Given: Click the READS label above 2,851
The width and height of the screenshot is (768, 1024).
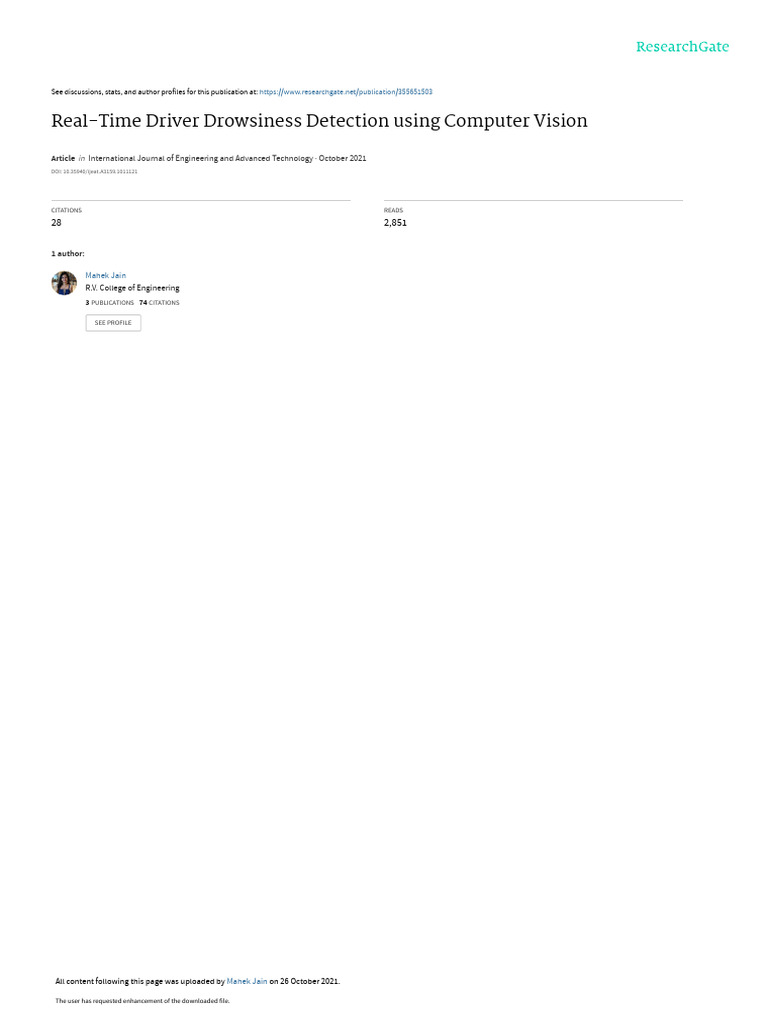Looking at the screenshot, I should [x=393, y=210].
